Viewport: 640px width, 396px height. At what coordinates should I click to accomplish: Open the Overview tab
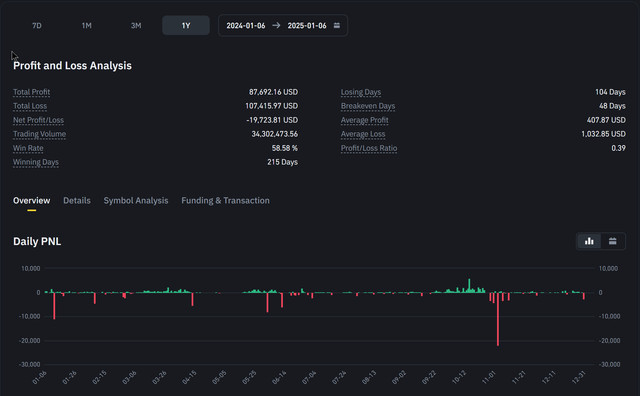coord(31,200)
